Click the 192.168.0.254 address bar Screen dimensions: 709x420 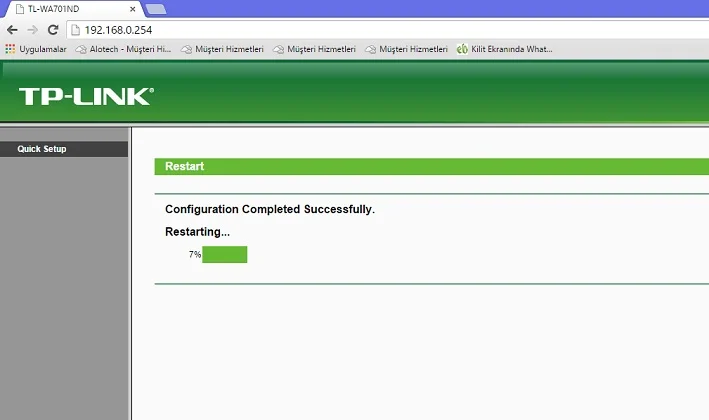coord(300,29)
